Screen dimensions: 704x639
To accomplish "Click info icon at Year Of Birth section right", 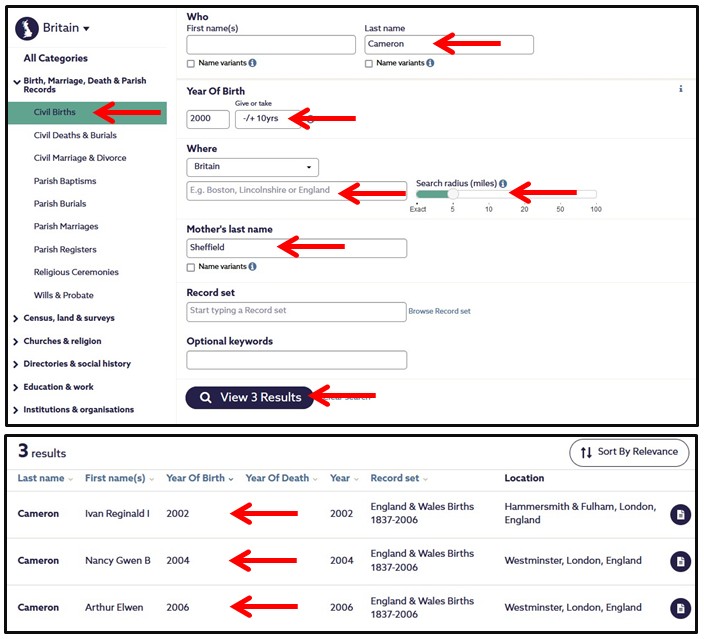I will pyautogui.click(x=681, y=89).
